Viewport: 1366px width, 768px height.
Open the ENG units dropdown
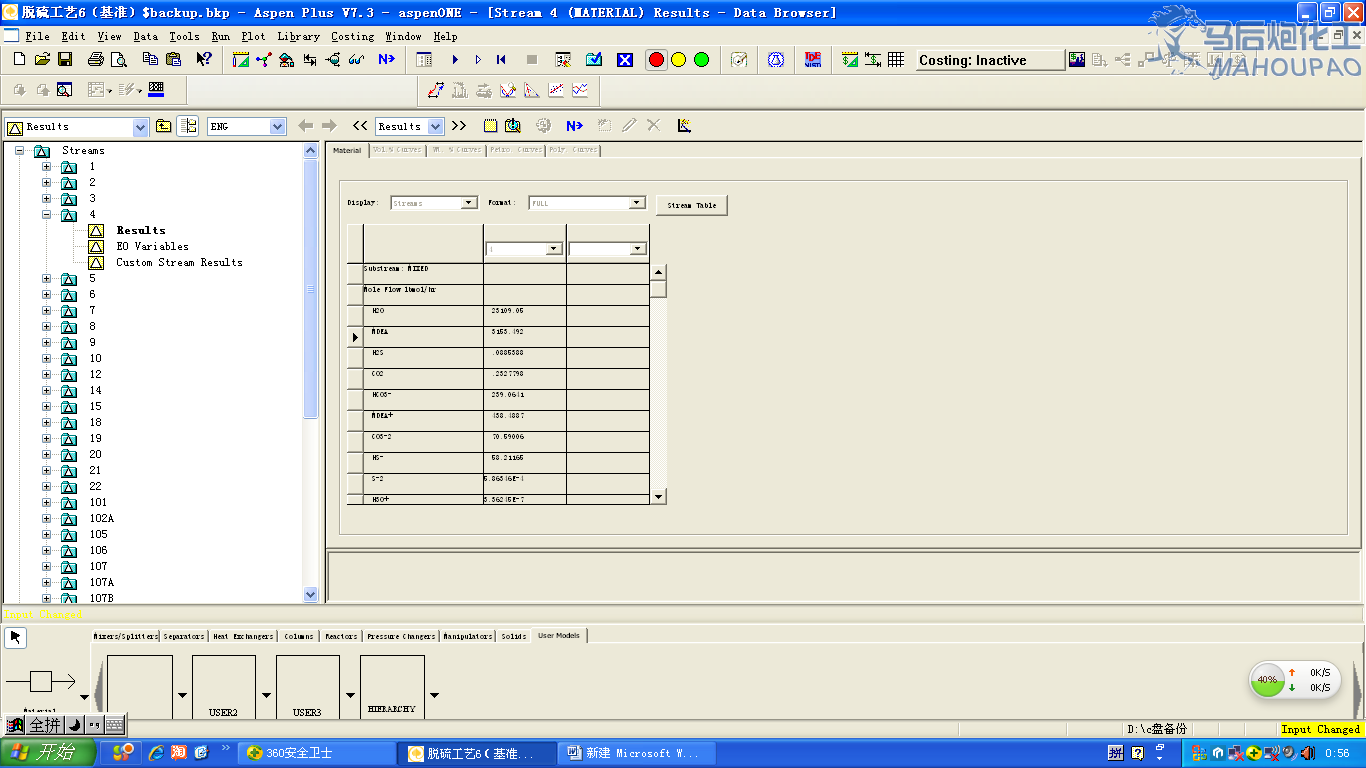(277, 127)
